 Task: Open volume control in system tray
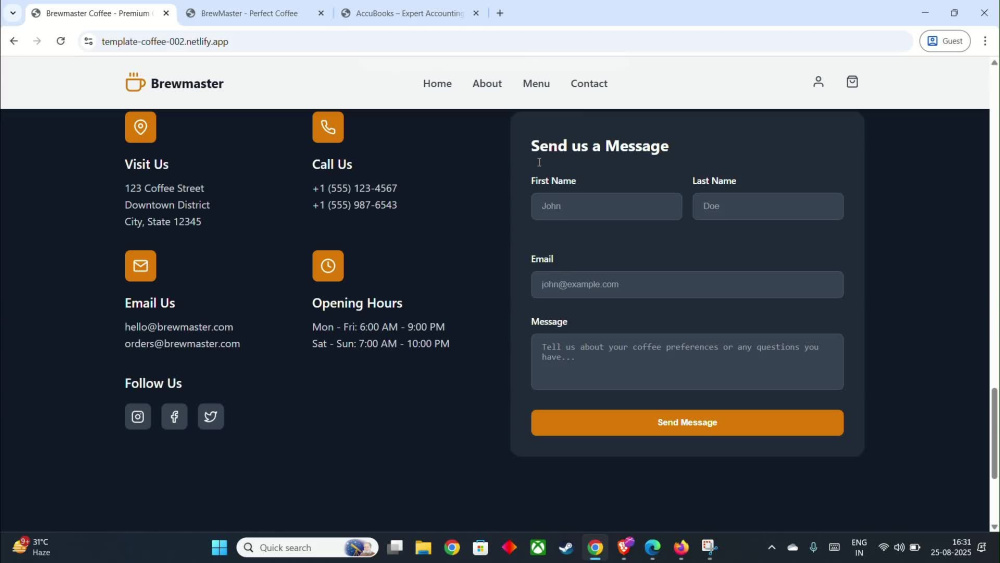coord(899,547)
